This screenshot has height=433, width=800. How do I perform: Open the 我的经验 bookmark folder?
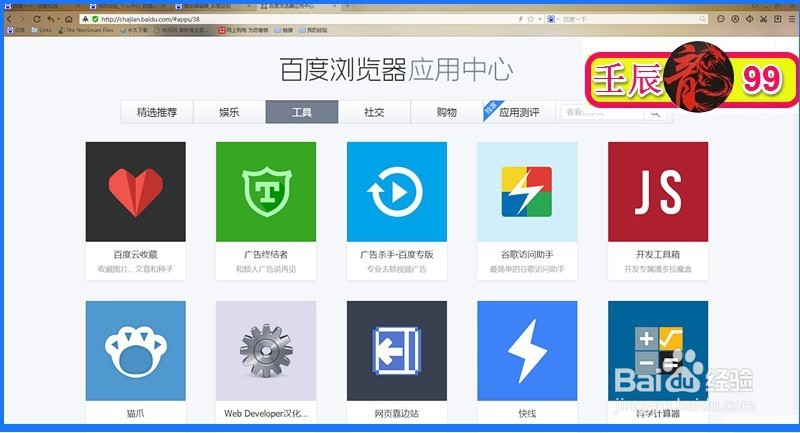[313, 30]
